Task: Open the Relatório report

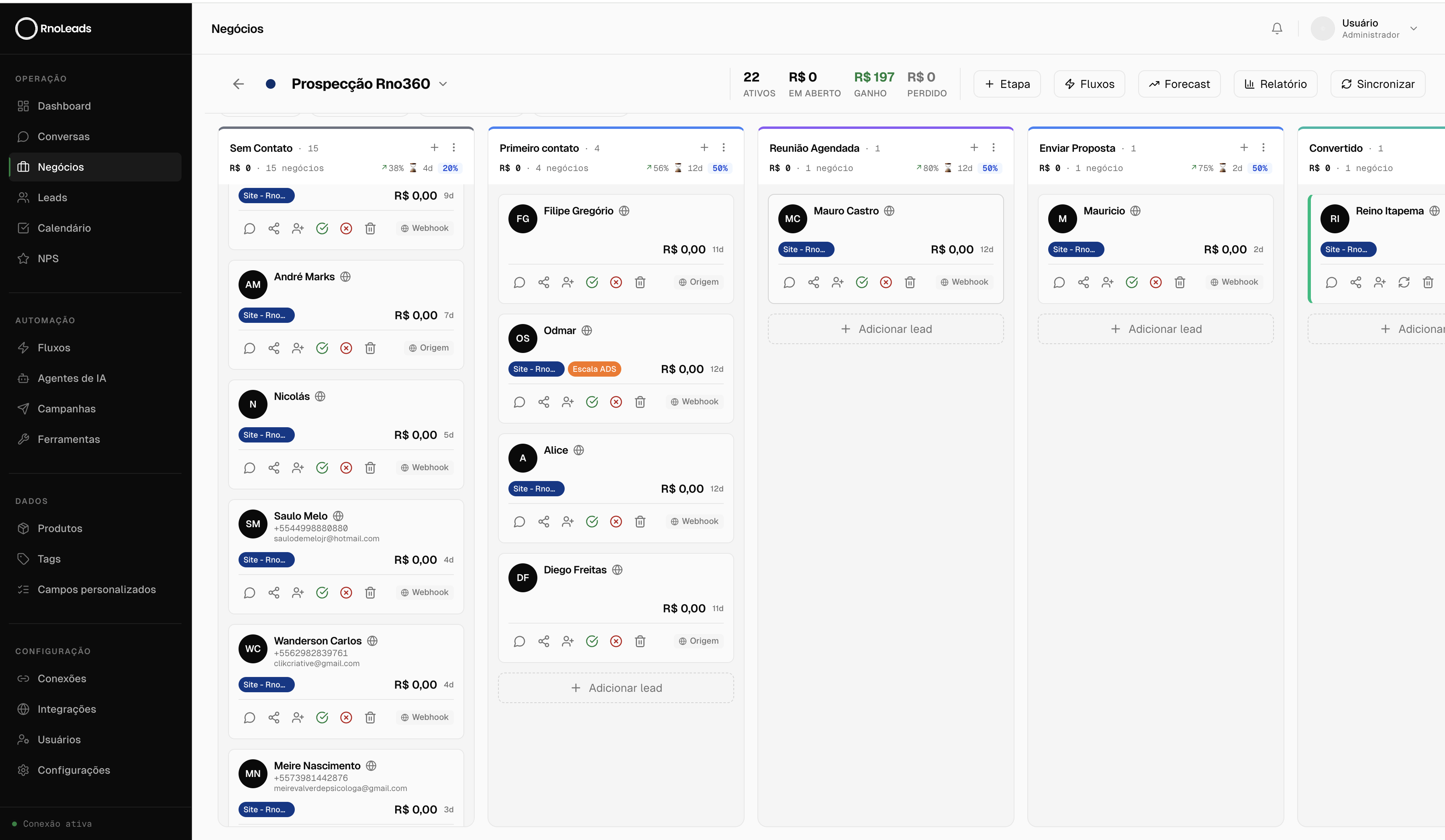Action: [1275, 84]
